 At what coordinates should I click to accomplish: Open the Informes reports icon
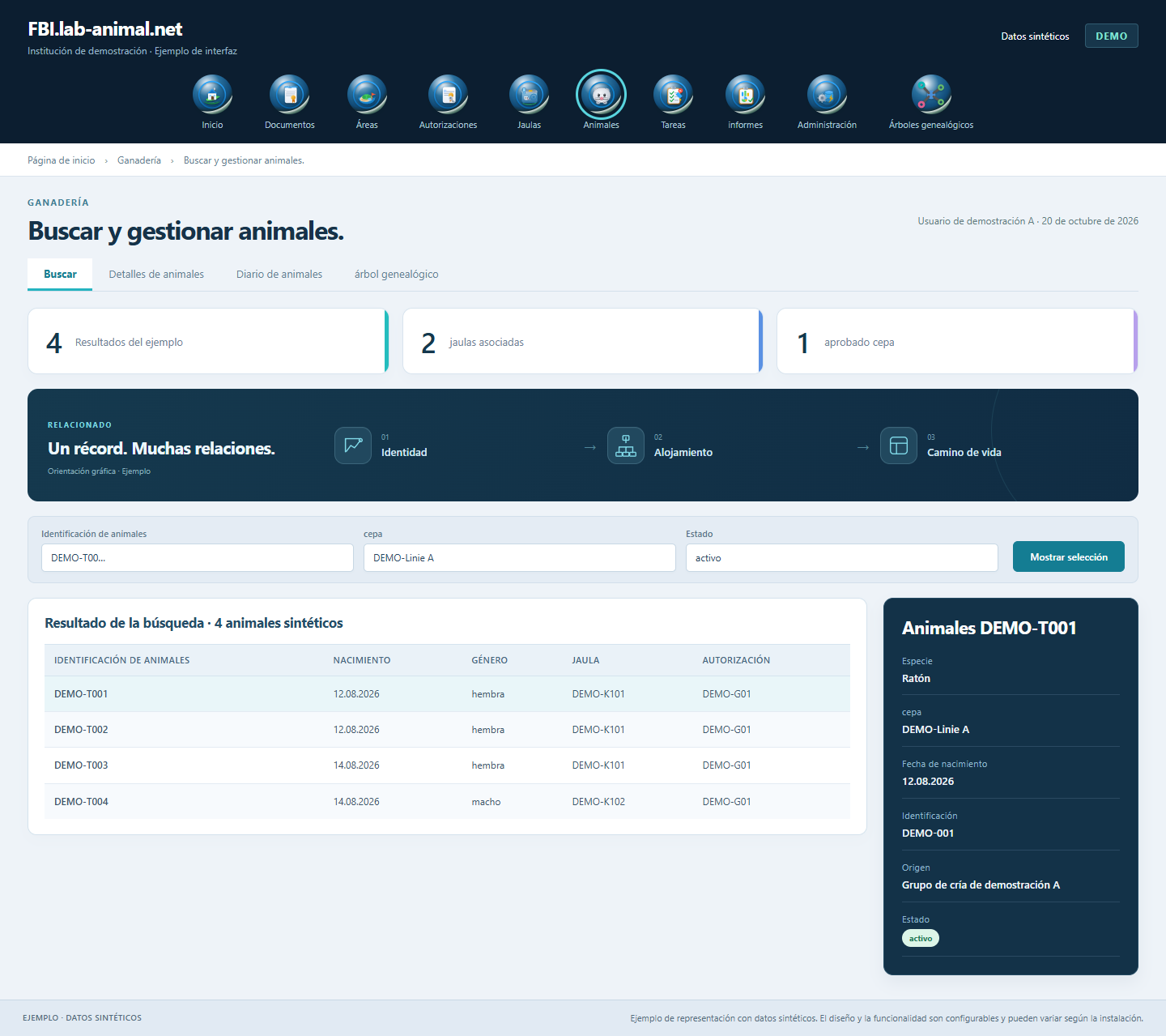[x=745, y=95]
